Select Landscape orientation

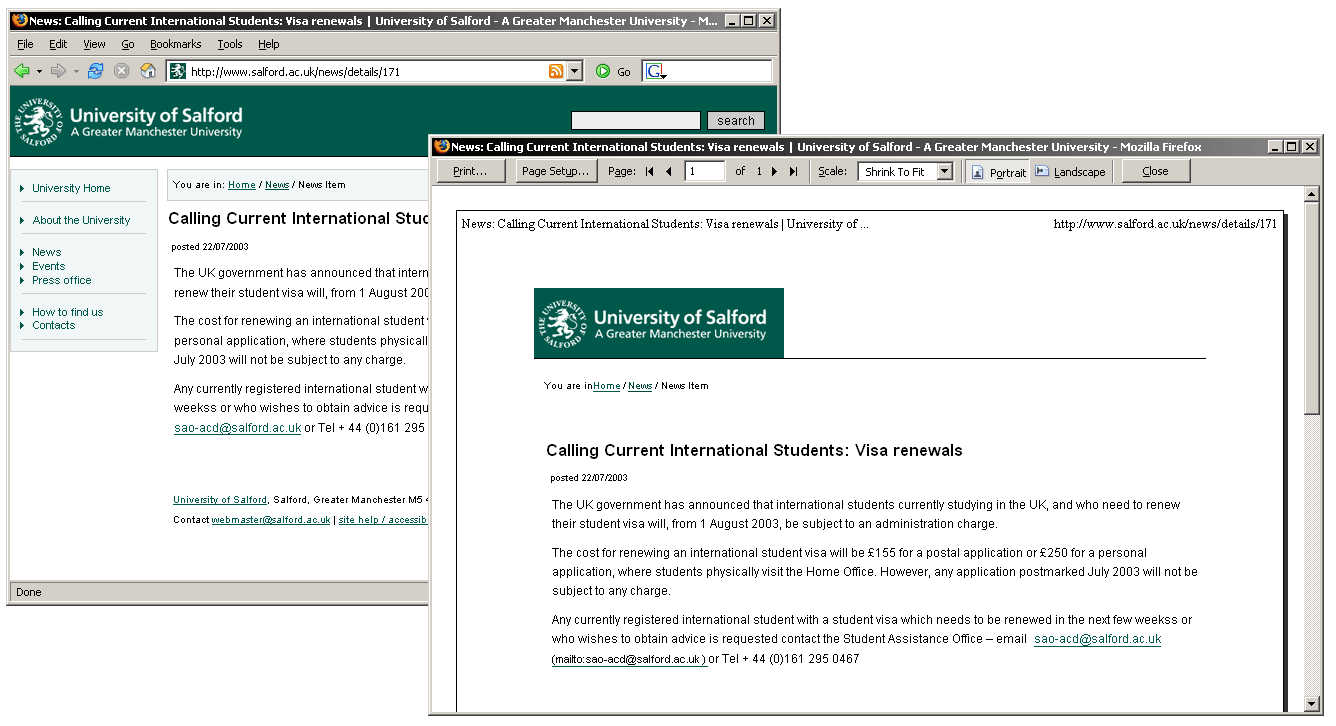pos(1071,172)
